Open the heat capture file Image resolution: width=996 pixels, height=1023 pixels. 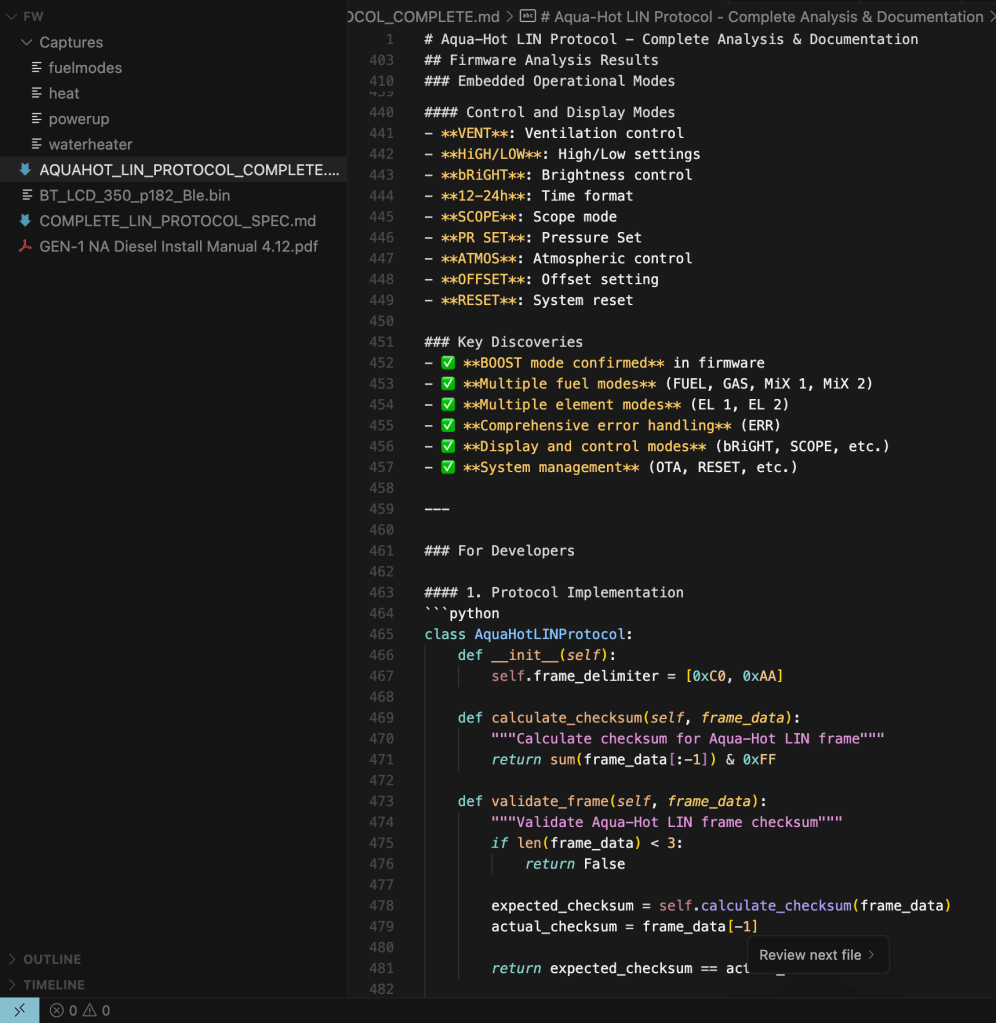(x=64, y=93)
